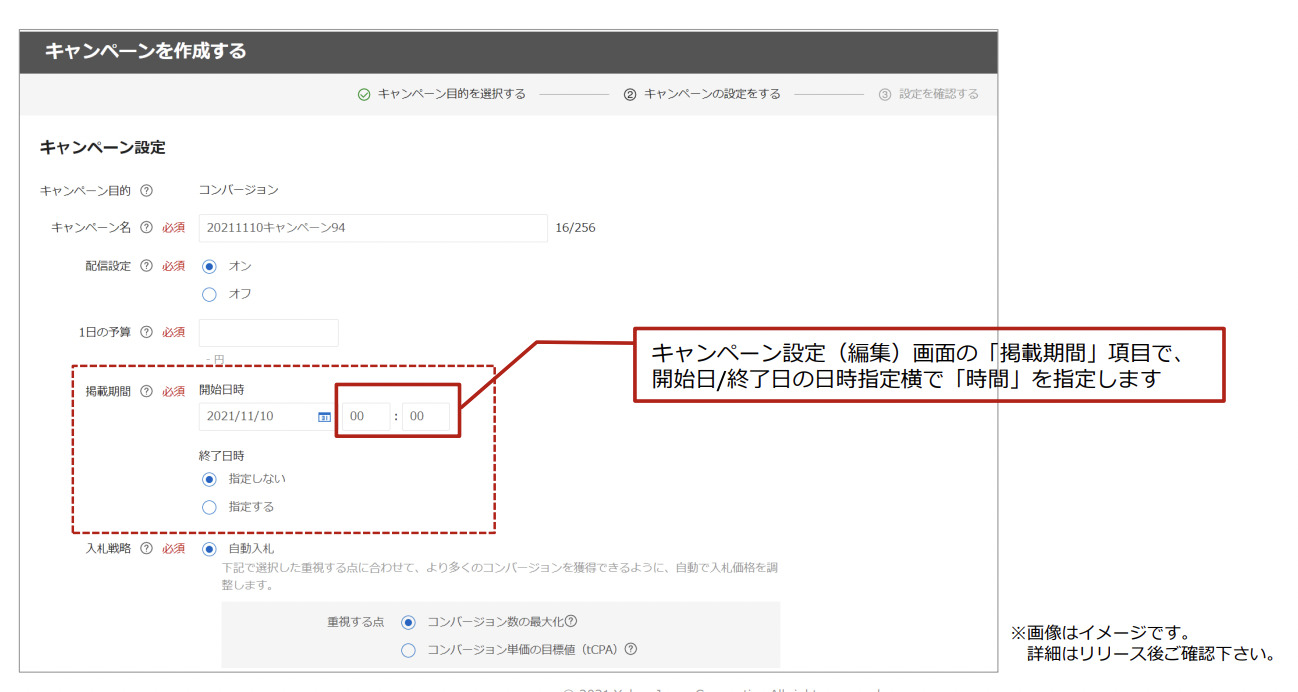Click the start time hour field
Image resolution: width=1298 pixels, height=692 pixels.
364,417
